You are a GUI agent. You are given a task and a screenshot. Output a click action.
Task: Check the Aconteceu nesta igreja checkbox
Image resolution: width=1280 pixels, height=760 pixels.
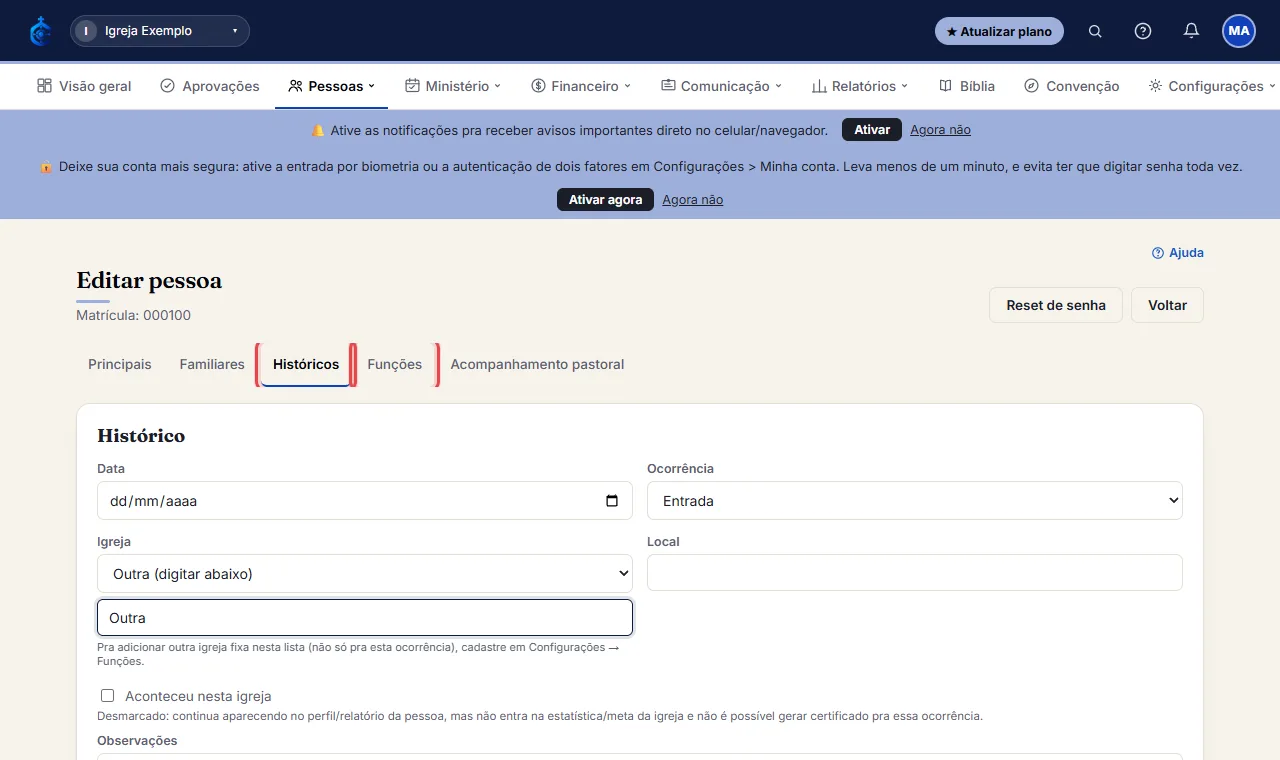point(107,696)
